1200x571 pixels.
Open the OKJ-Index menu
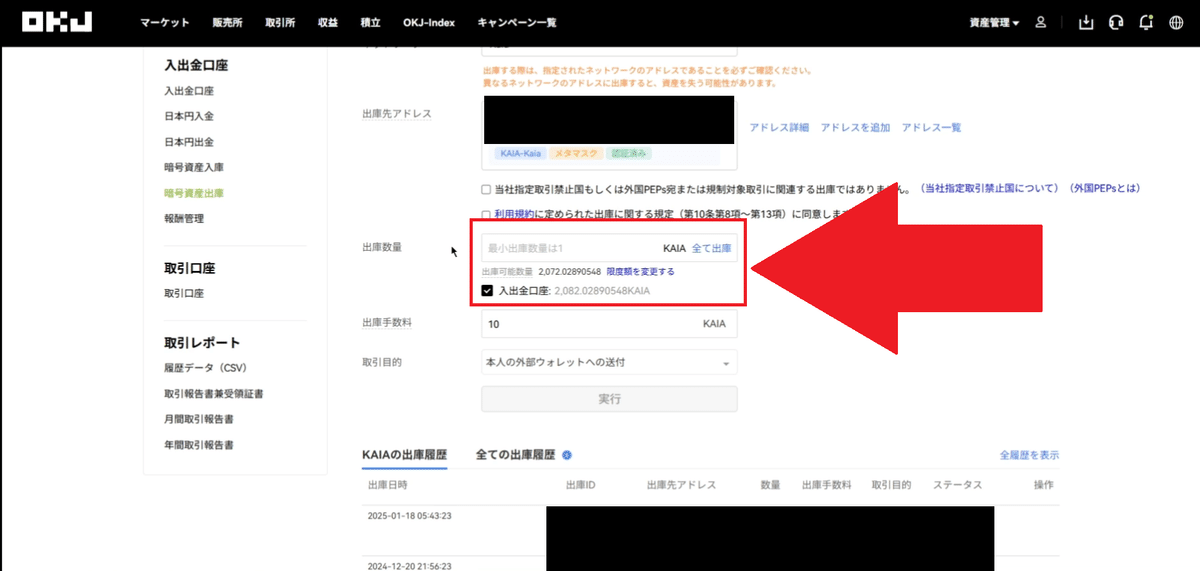[429, 22]
